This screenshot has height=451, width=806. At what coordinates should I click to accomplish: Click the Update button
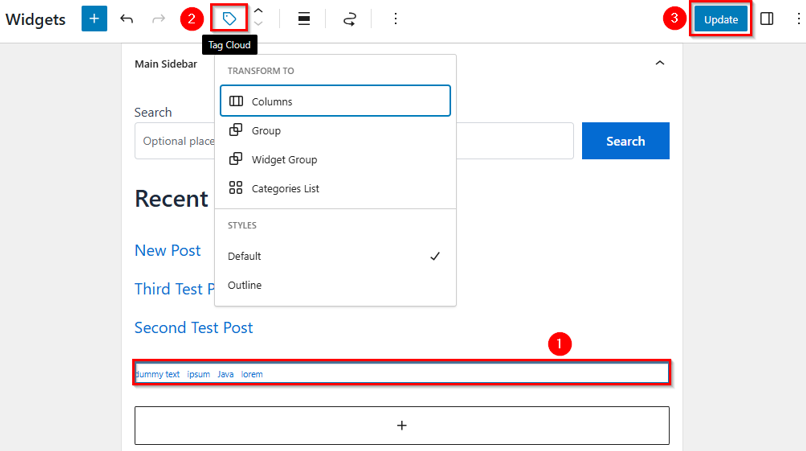click(721, 20)
